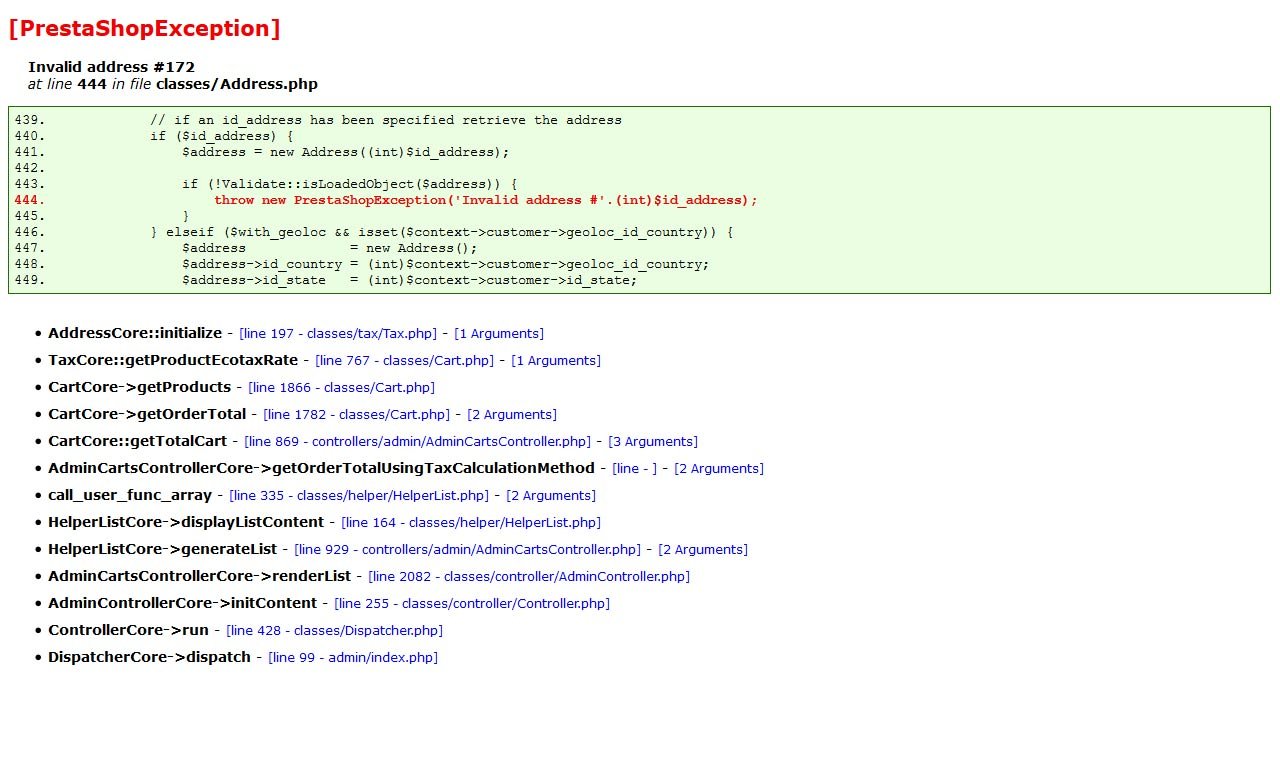Screen dimensions: 1280x761
Task: Open the line 164 classes/helper/HelperList.php link
Action: click(x=471, y=523)
